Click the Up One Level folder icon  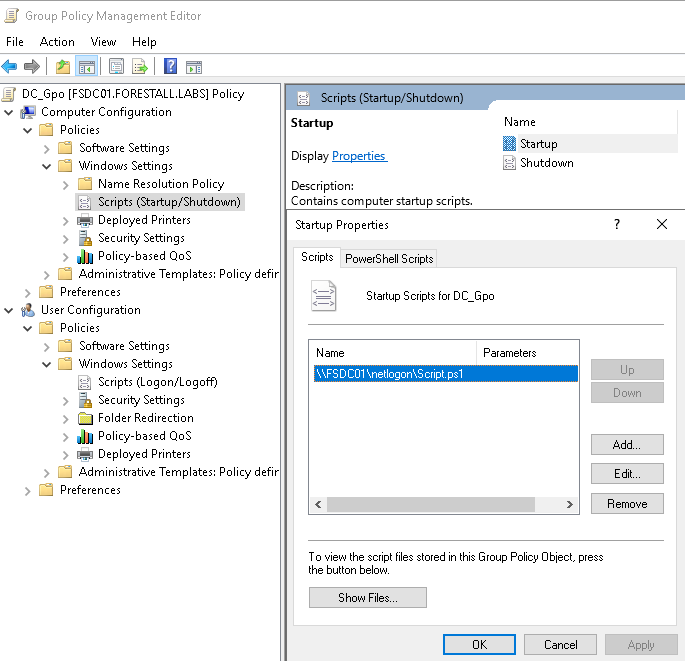63,67
